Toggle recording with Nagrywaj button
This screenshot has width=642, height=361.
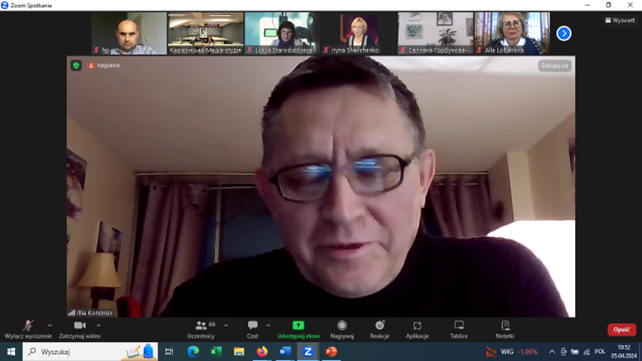(342, 329)
